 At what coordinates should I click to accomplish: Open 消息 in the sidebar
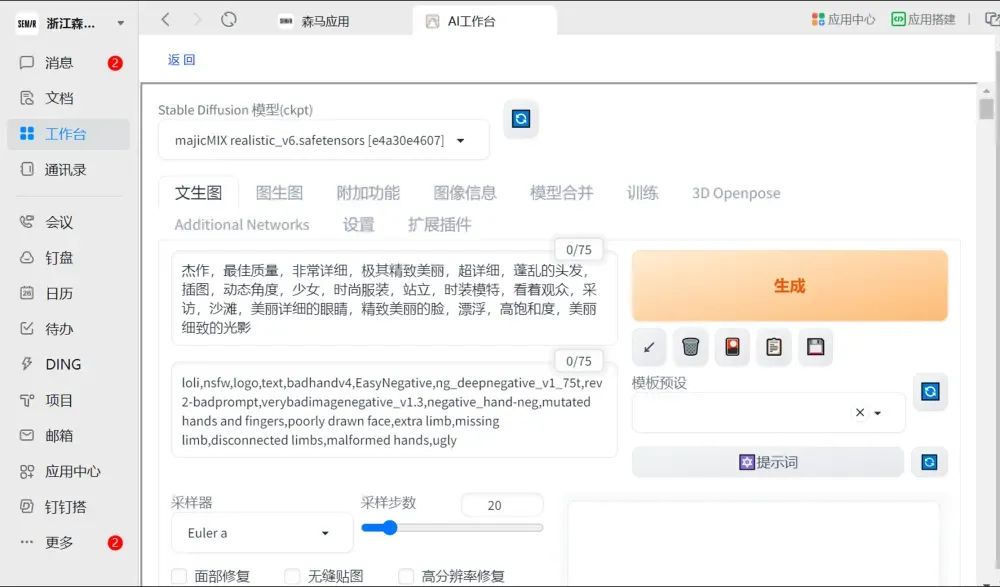pyautogui.click(x=68, y=63)
